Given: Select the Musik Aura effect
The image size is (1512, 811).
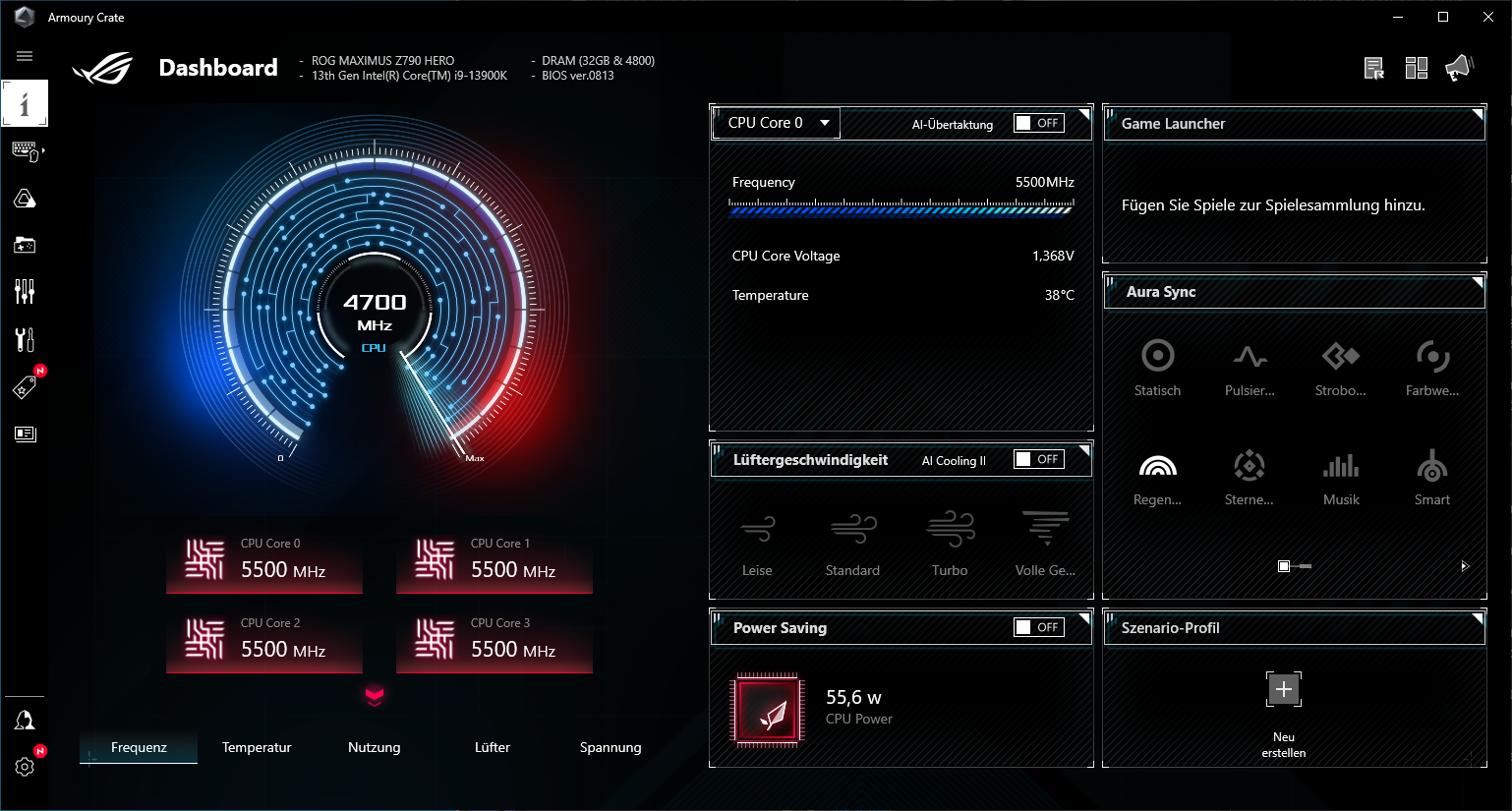Looking at the screenshot, I should tap(1341, 478).
